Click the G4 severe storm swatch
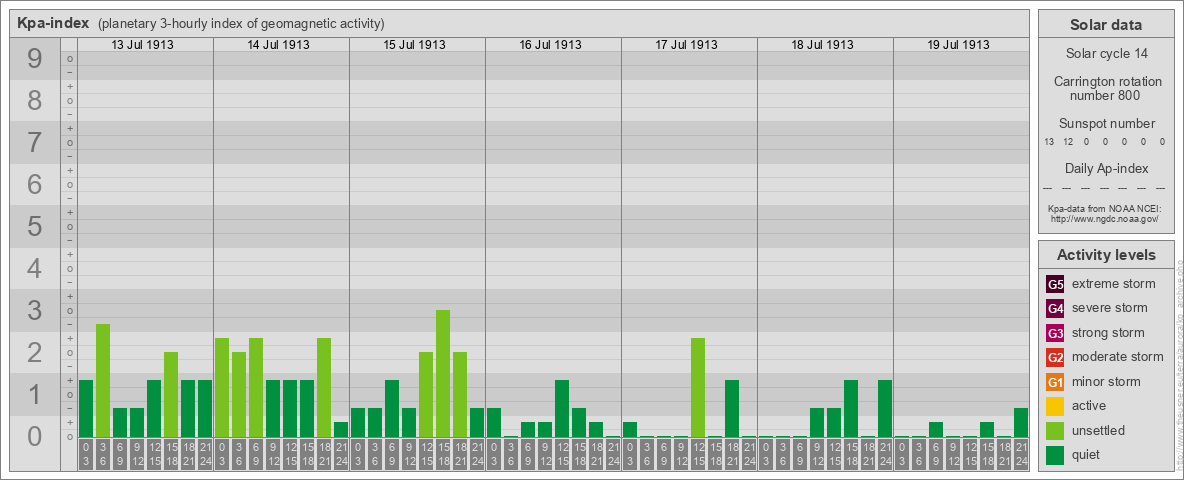Viewport: 1184px width, 480px height. pyautogui.click(x=1056, y=308)
